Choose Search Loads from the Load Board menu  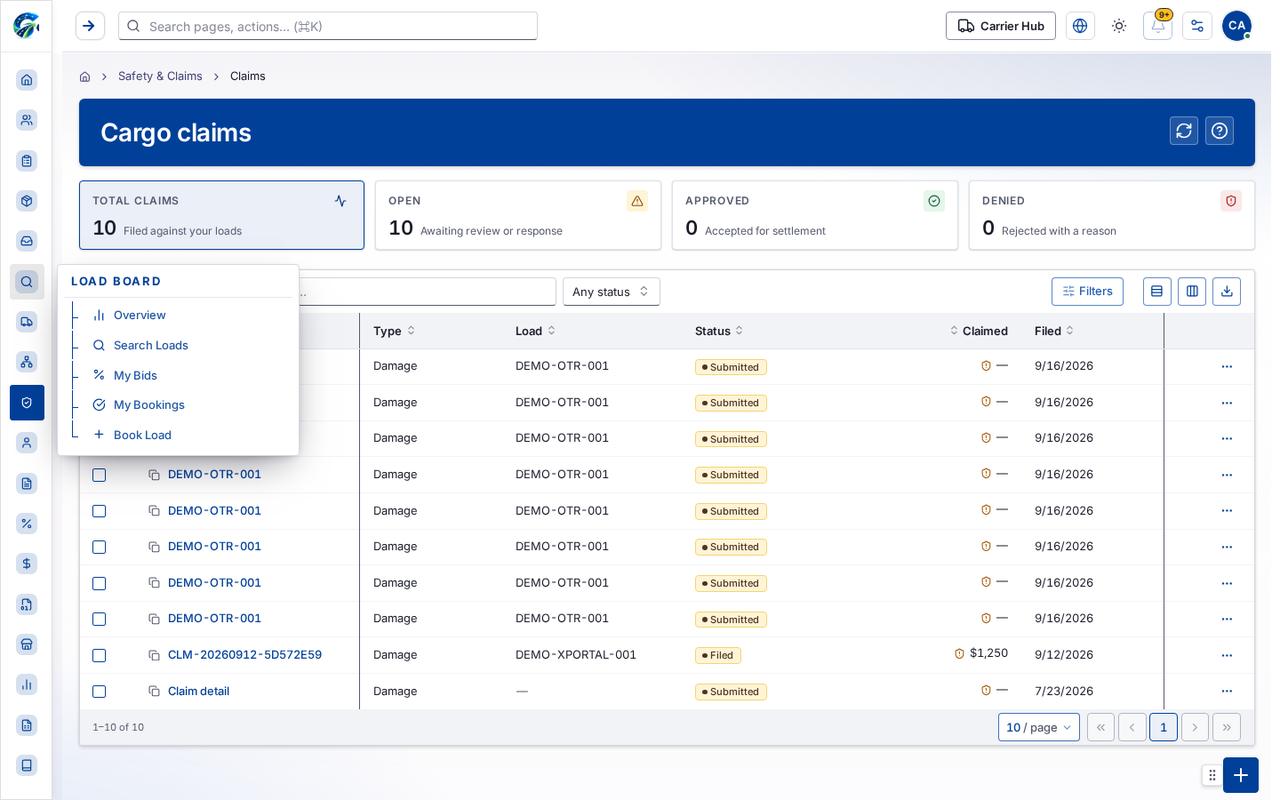[151, 345]
